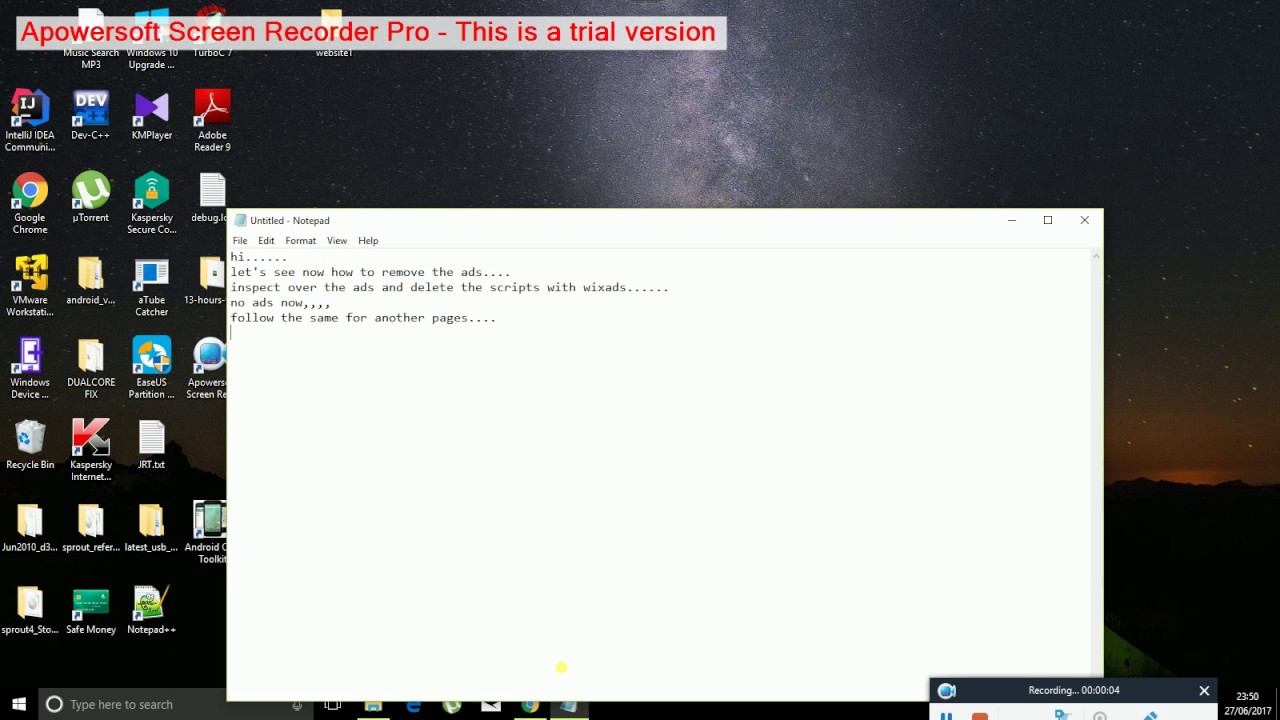1280x720 pixels.
Task: Open IntelliJ IDEA desktop shortcut
Action: click(30, 121)
